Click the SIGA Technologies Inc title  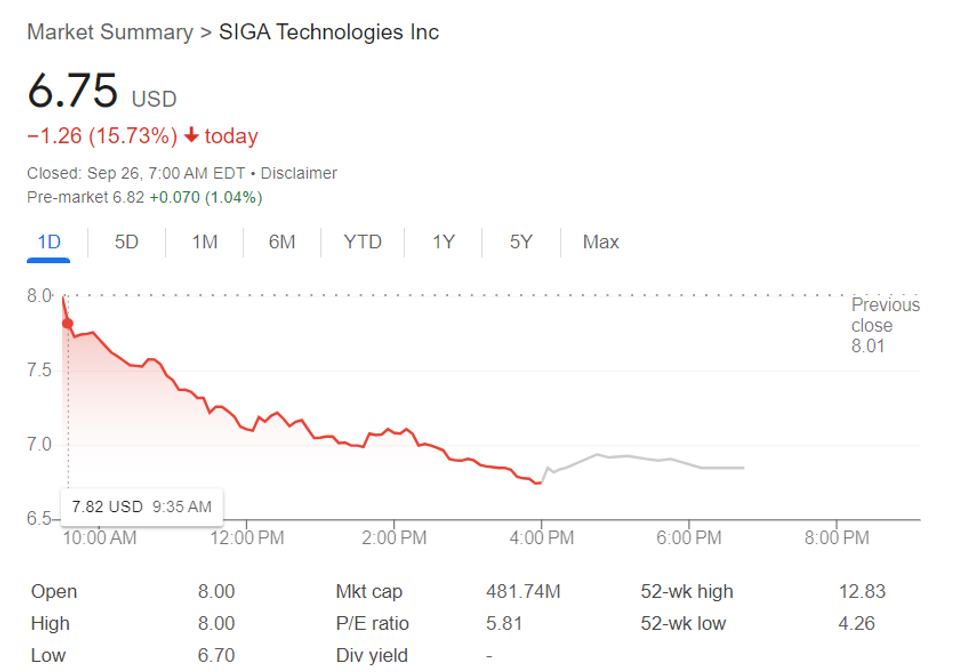tap(329, 32)
